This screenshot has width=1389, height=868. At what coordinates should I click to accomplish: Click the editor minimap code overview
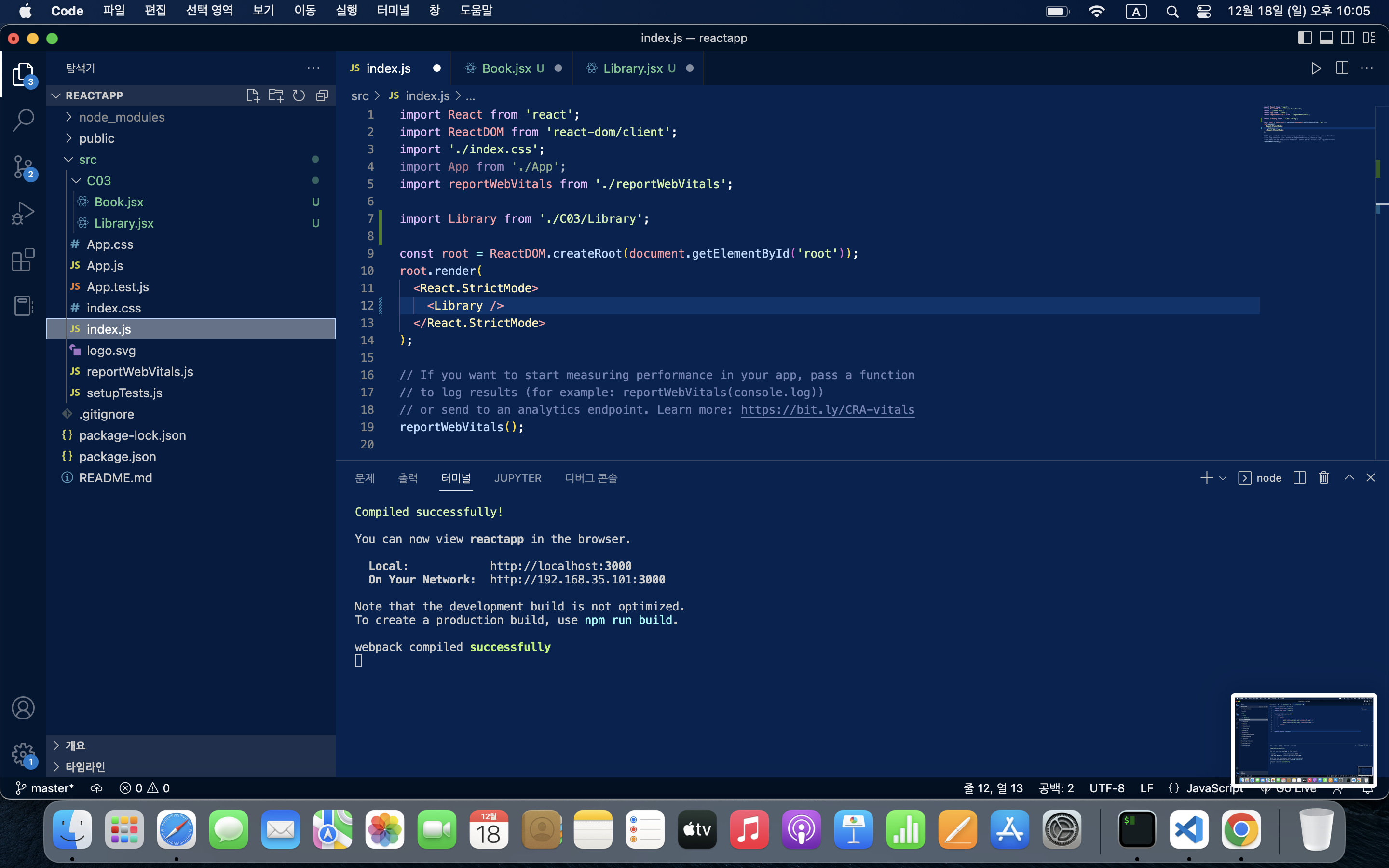tap(1300, 123)
